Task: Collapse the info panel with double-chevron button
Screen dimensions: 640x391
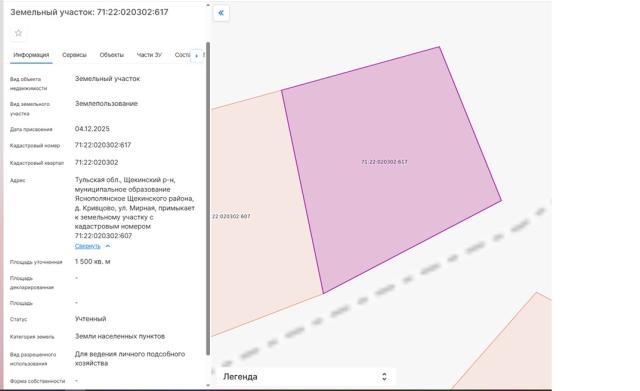Action: (221, 13)
